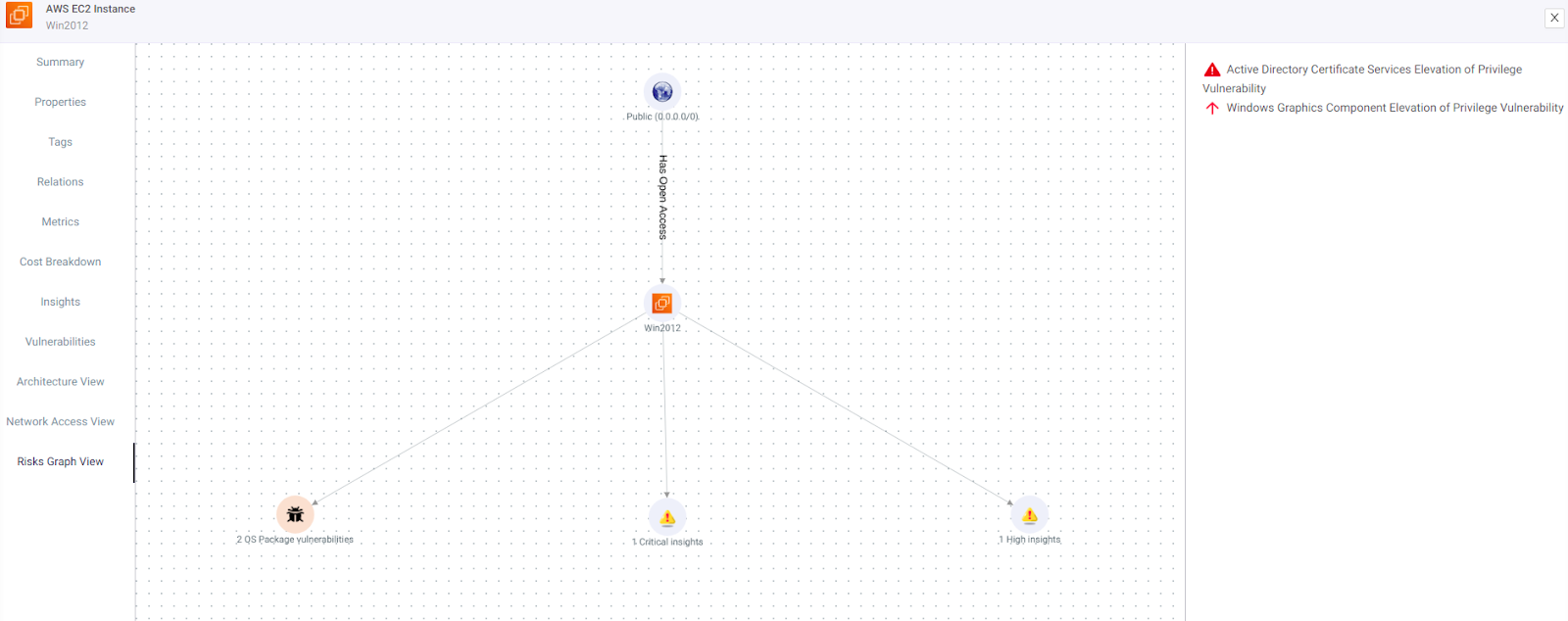1568x621 pixels.
Task: Click the red upward arrow severity icon
Action: (x=1212, y=108)
